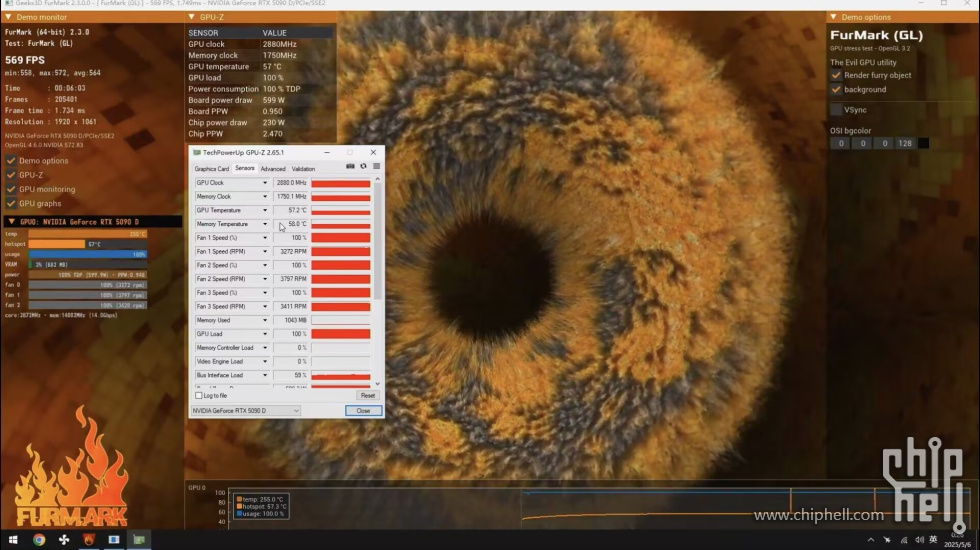
Task: Open Fan 1 Speed (%) dropdown
Action: click(x=264, y=238)
